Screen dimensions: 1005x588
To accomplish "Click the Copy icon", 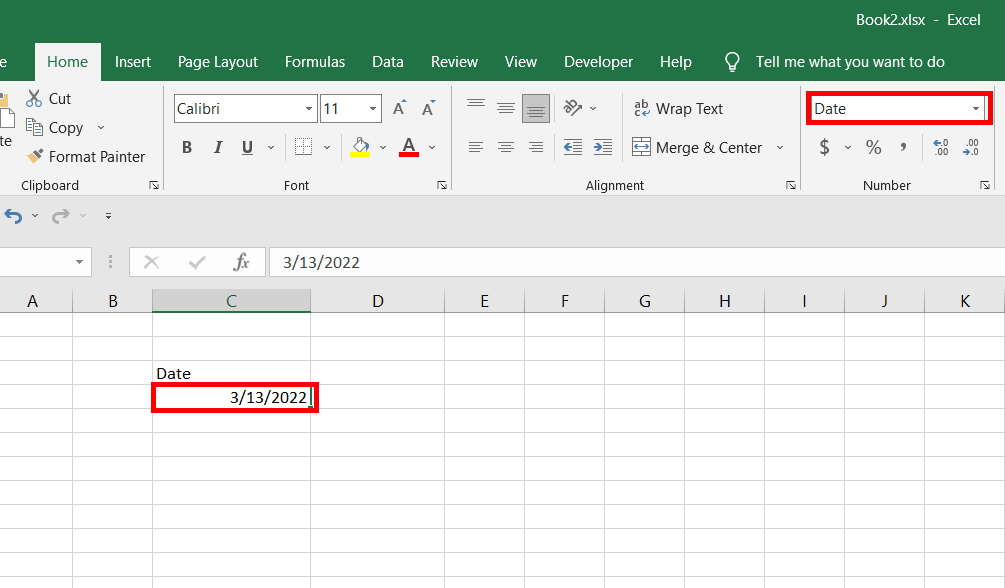I will 34,126.
